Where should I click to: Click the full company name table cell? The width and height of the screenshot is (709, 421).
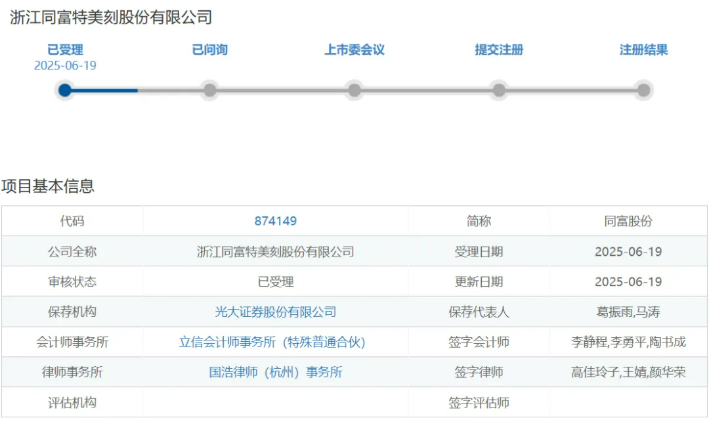275,251
